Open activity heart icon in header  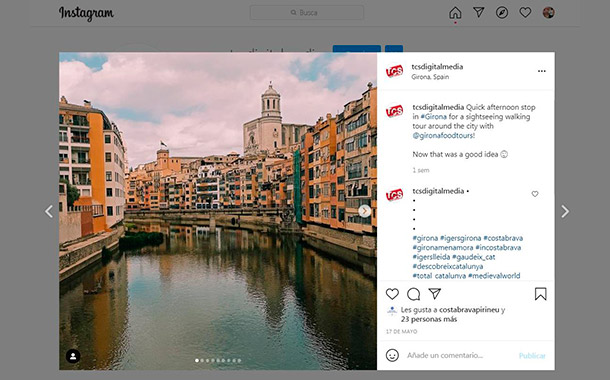click(525, 12)
